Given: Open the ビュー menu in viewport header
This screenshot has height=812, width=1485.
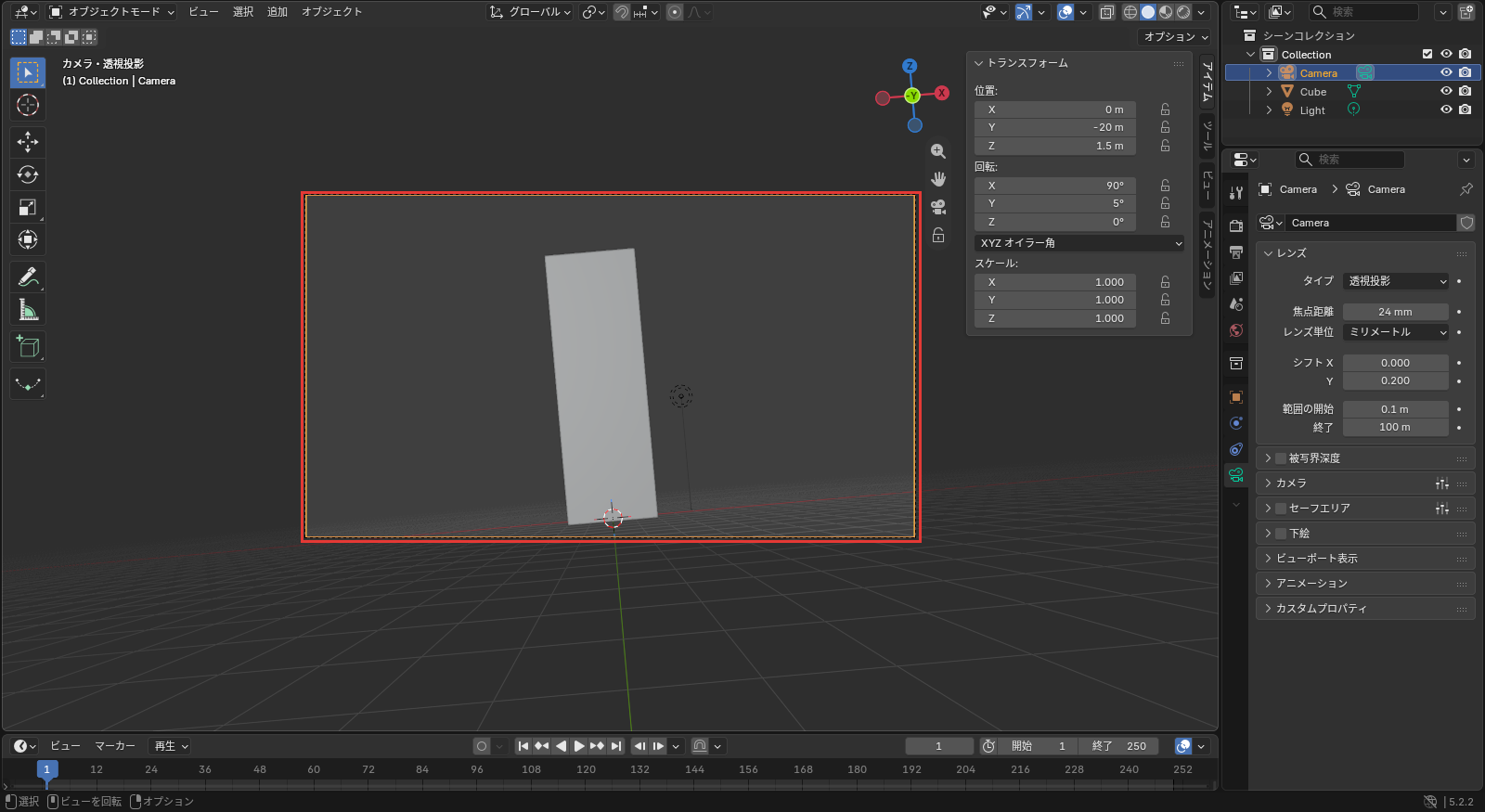Looking at the screenshot, I should click(203, 12).
